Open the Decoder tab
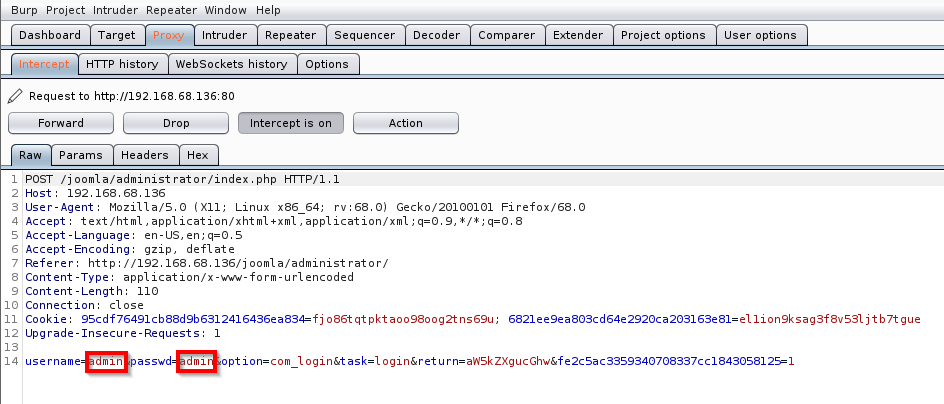 coord(437,35)
